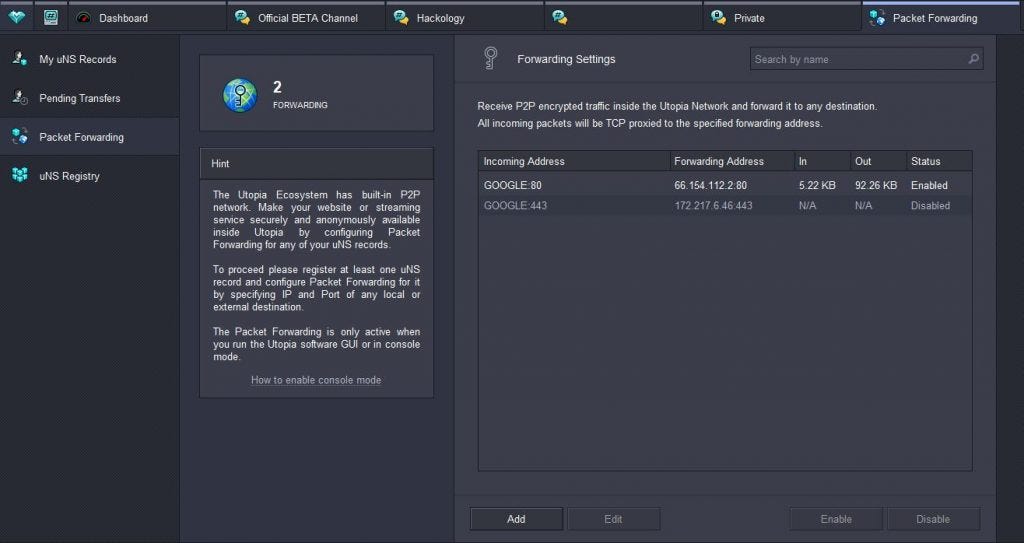Select Packet Forwarding in sidebar

click(89, 137)
